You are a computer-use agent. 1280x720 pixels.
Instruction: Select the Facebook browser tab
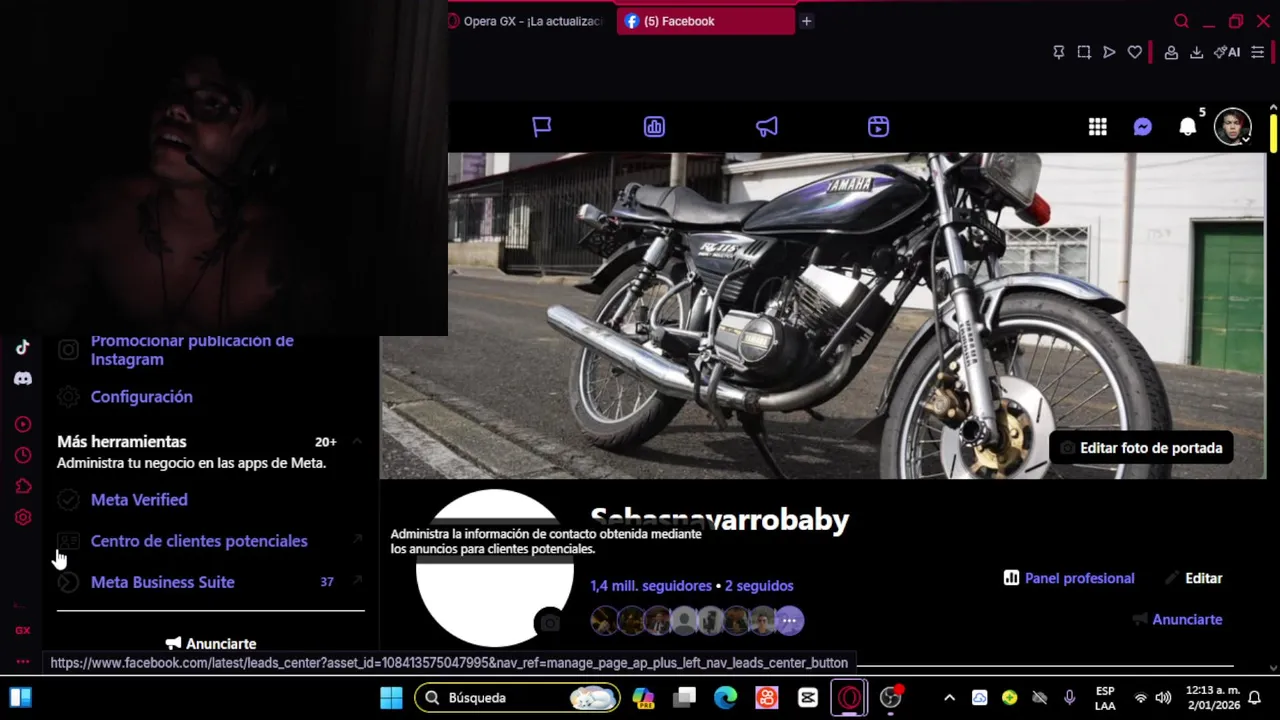point(705,21)
